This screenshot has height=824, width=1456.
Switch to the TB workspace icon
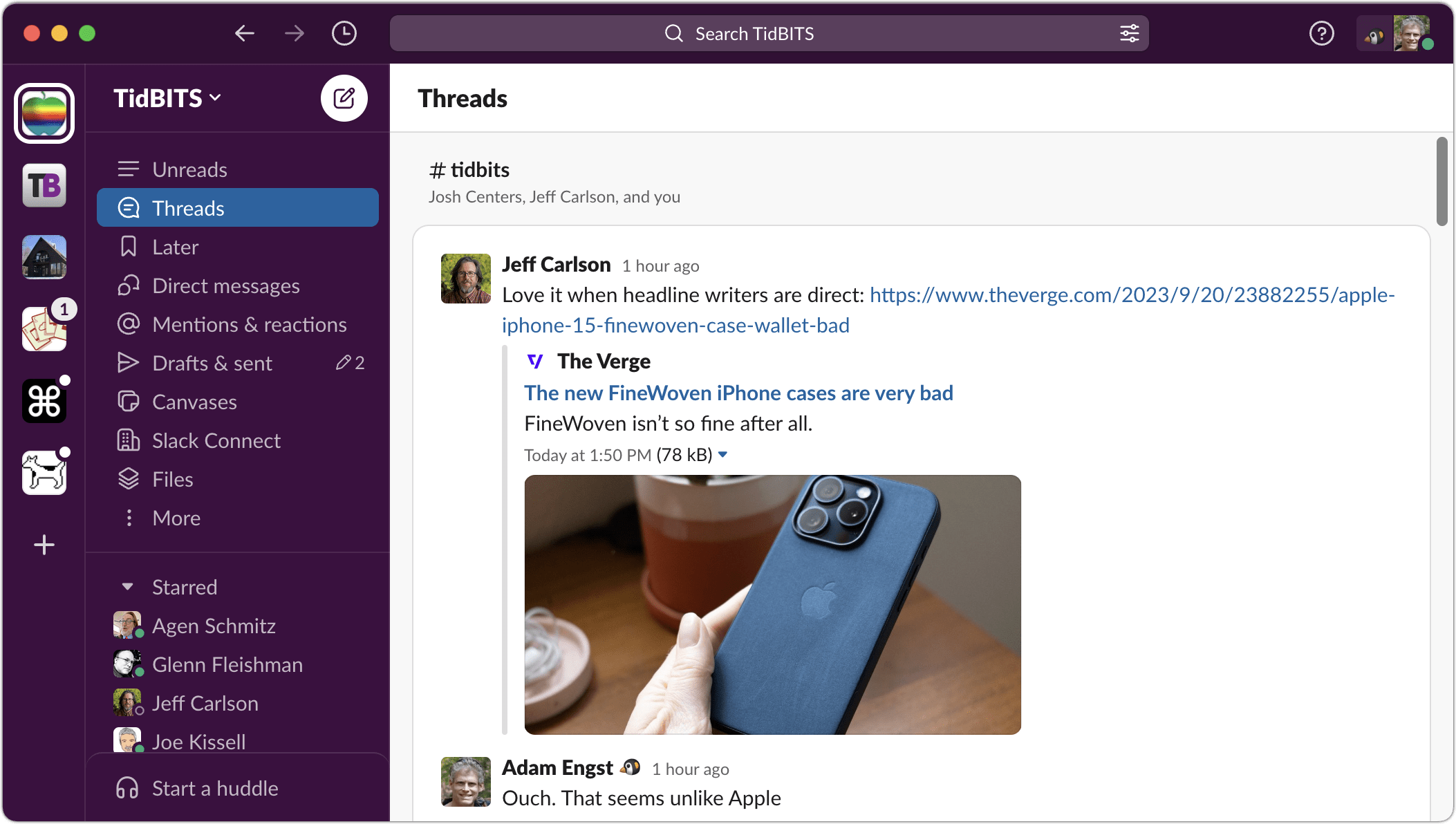click(x=44, y=185)
